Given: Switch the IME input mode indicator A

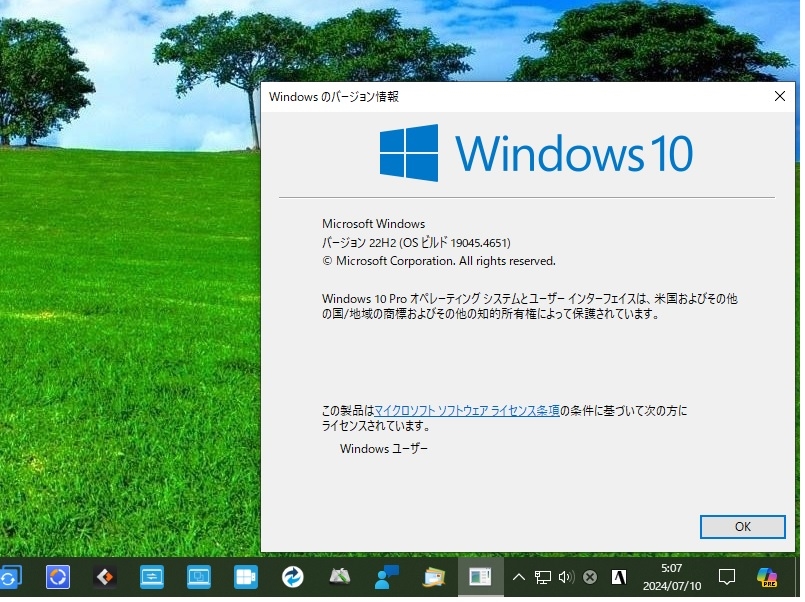Looking at the screenshot, I should [x=619, y=577].
